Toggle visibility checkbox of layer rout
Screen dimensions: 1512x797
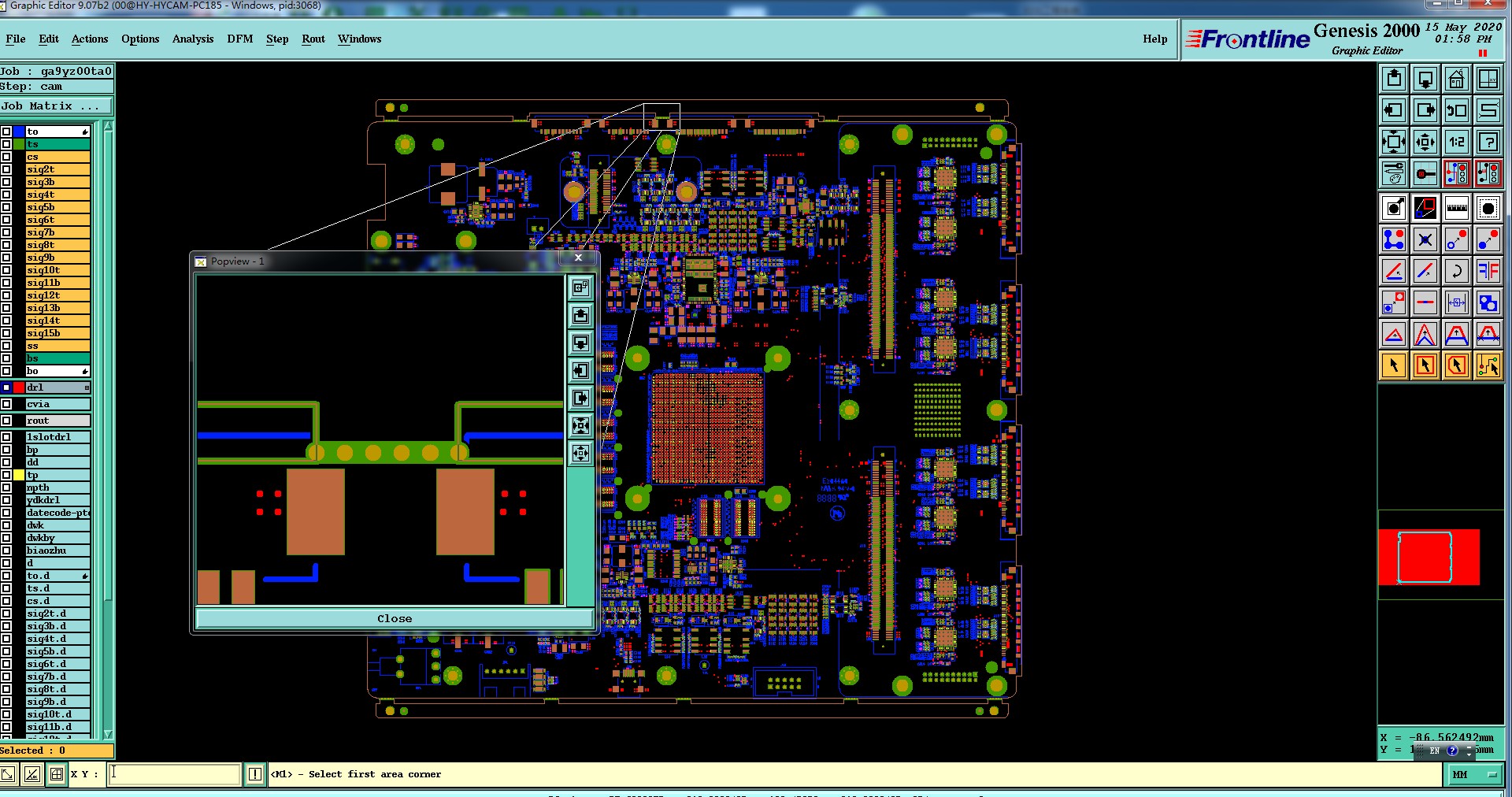click(6, 421)
